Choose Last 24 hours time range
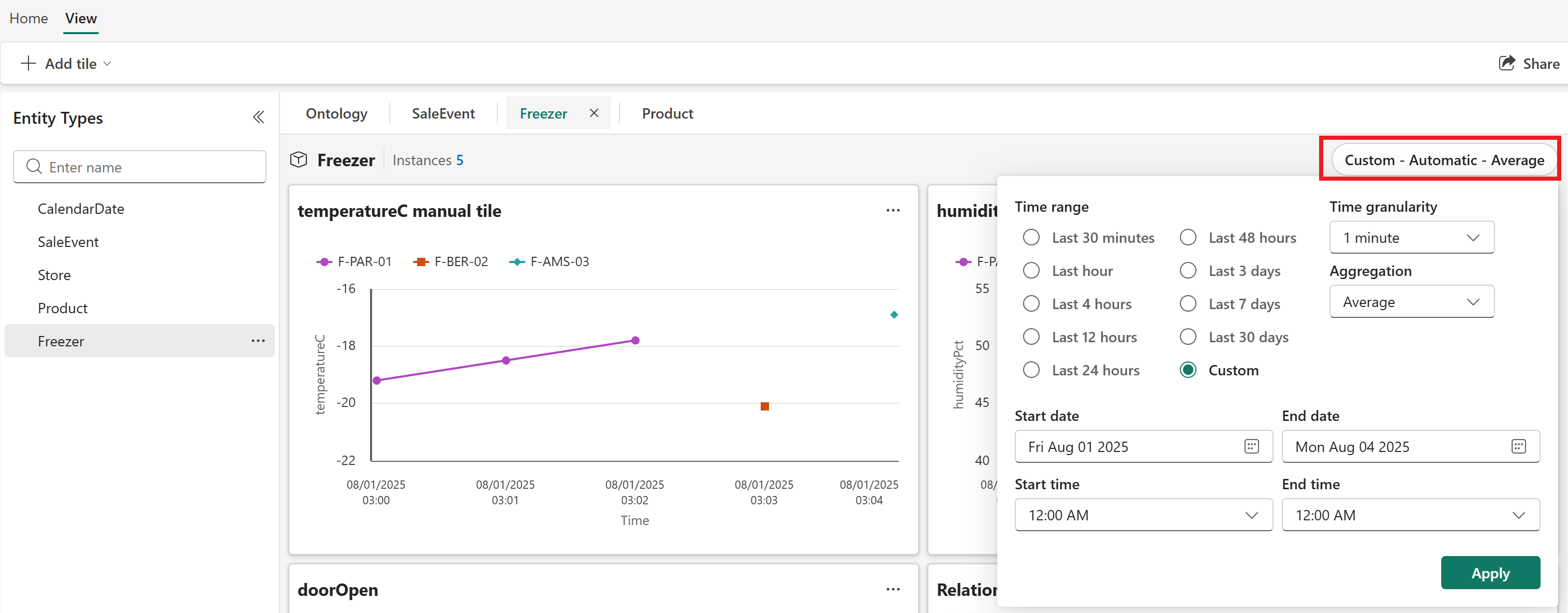This screenshot has height=613, width=1568. 1031,370
